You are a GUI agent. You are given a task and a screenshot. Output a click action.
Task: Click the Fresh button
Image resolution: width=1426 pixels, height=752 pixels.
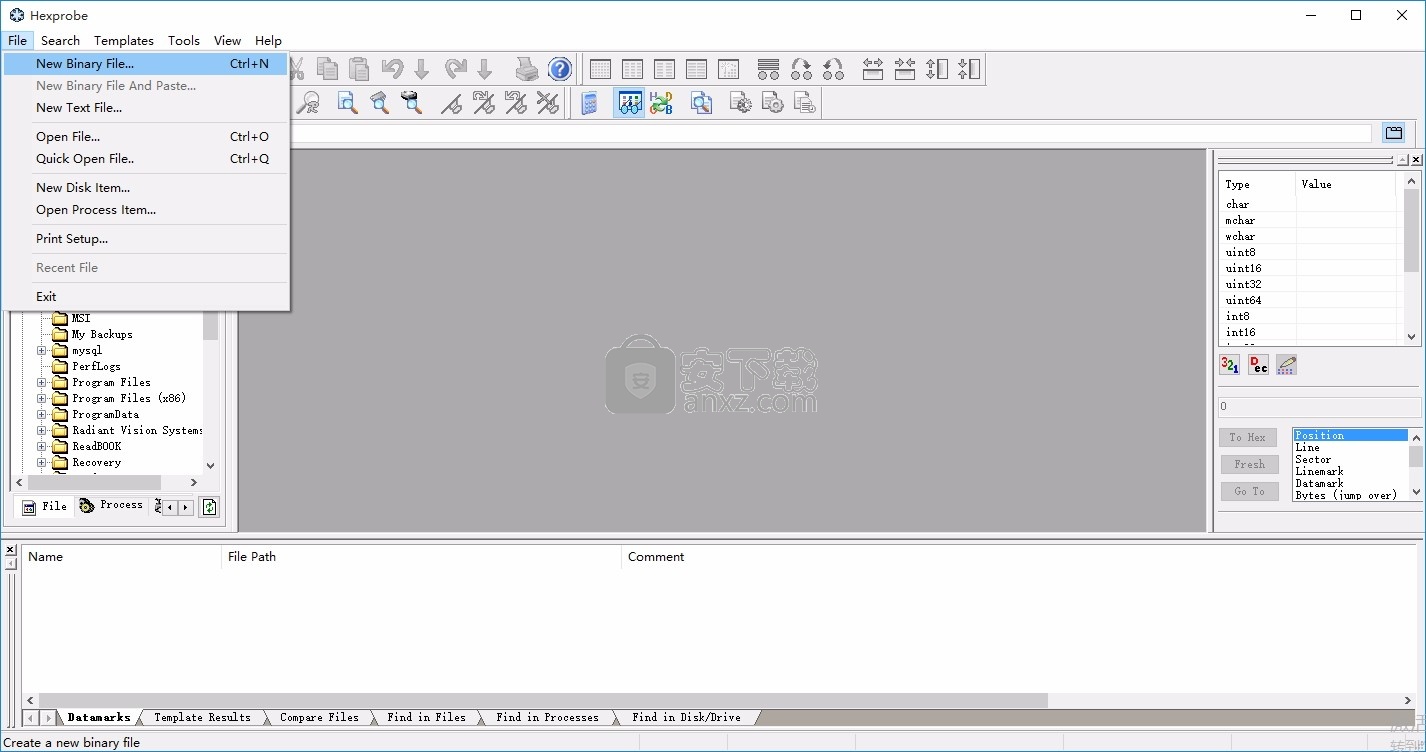[x=1249, y=465]
